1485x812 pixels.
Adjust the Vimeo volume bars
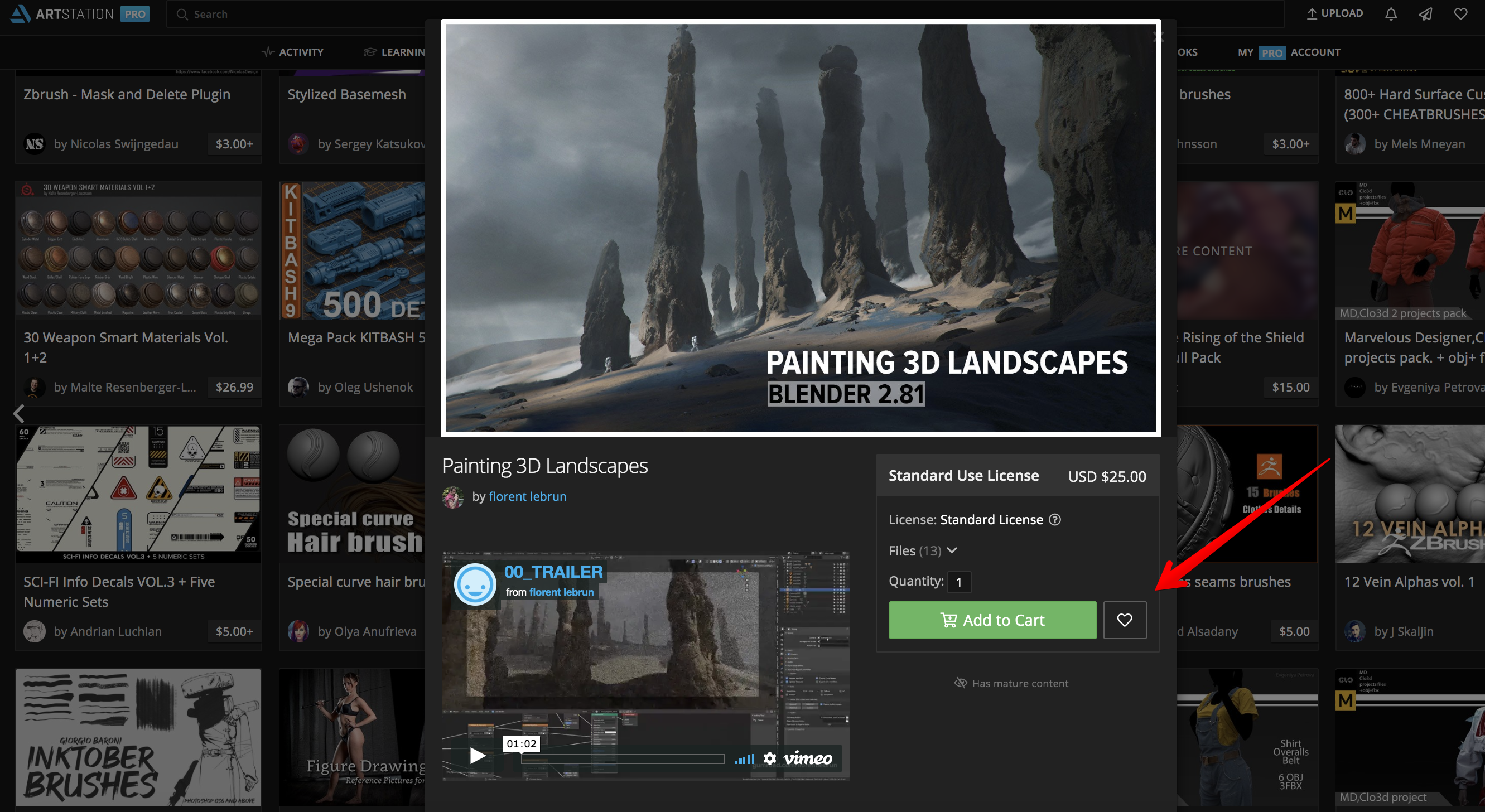coord(744,759)
